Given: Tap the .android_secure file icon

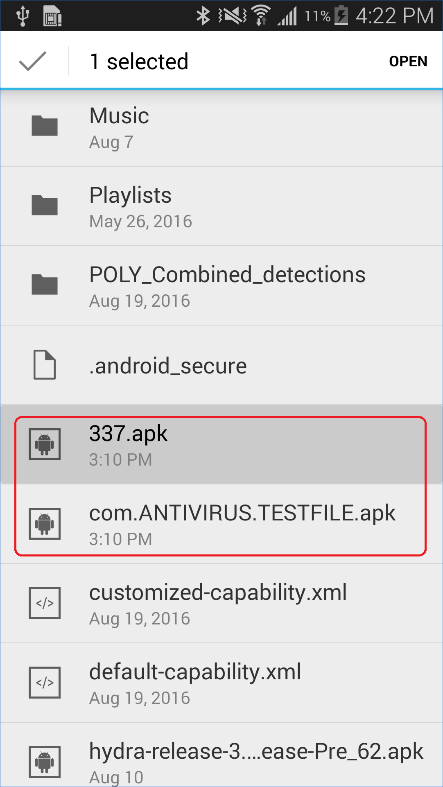Looking at the screenshot, I should coord(45,365).
